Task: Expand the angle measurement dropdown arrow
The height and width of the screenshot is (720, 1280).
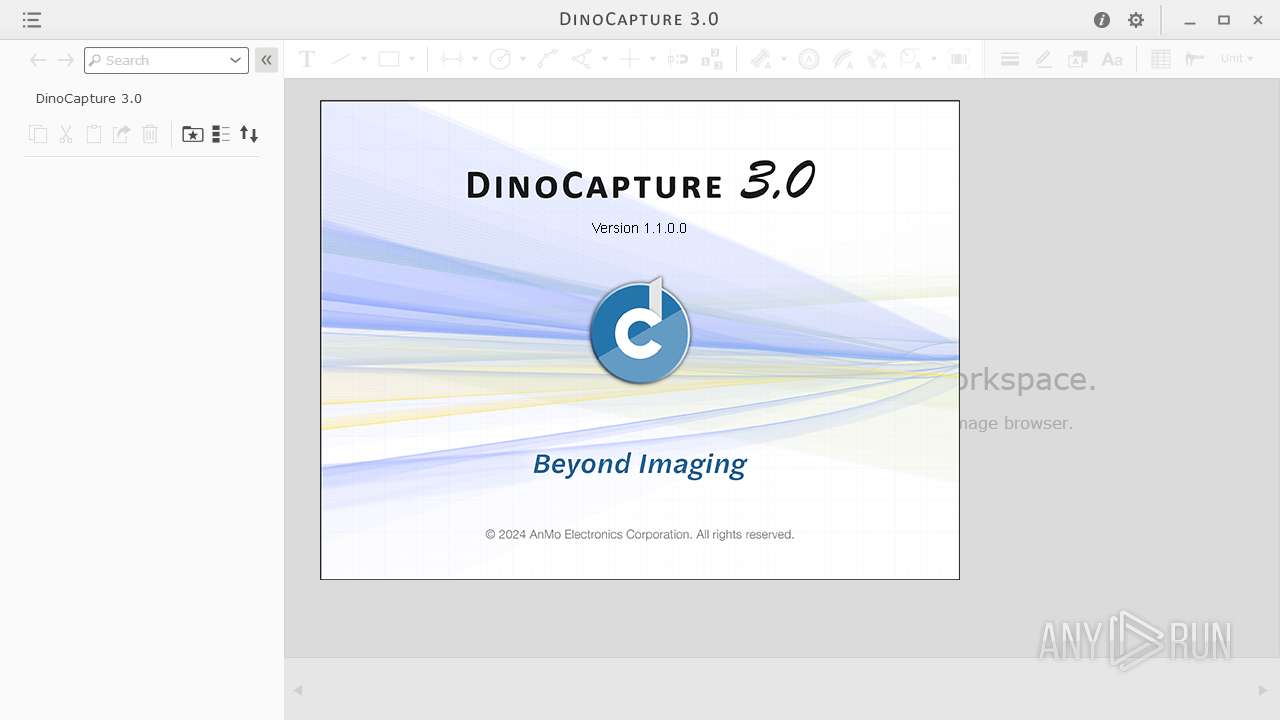Action: 604,59
